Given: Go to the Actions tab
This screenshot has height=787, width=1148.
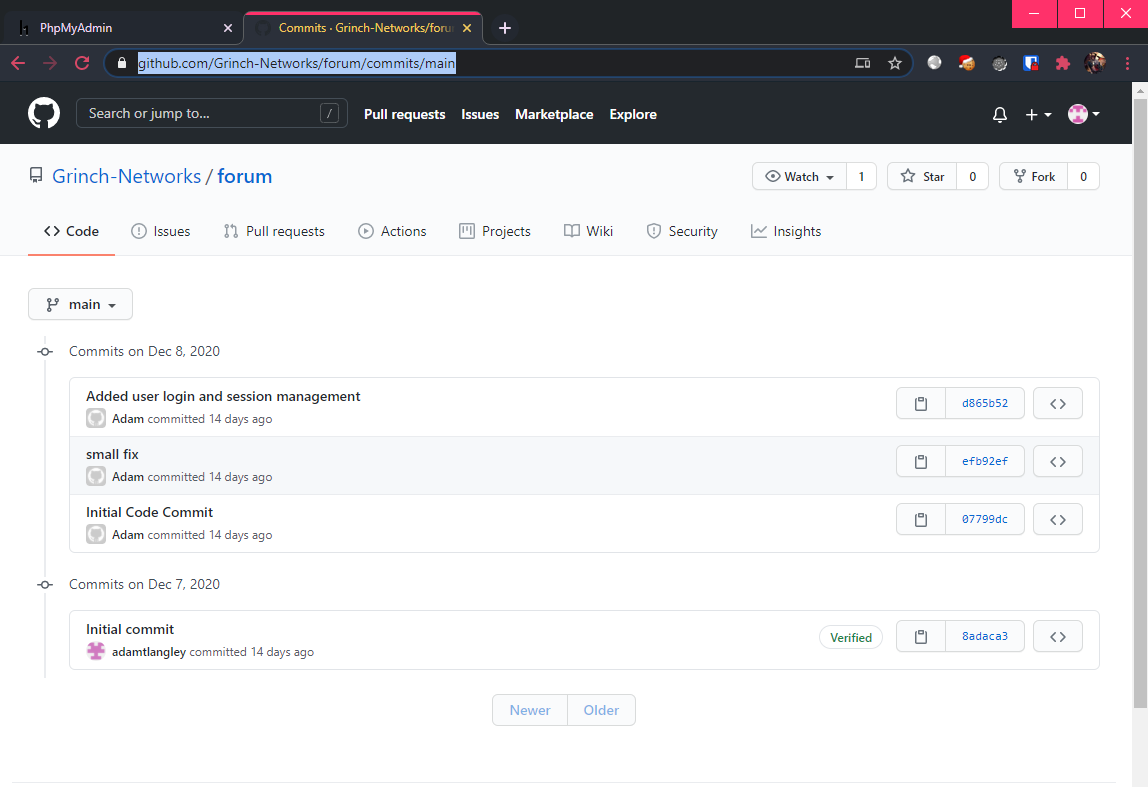Looking at the screenshot, I should (392, 231).
